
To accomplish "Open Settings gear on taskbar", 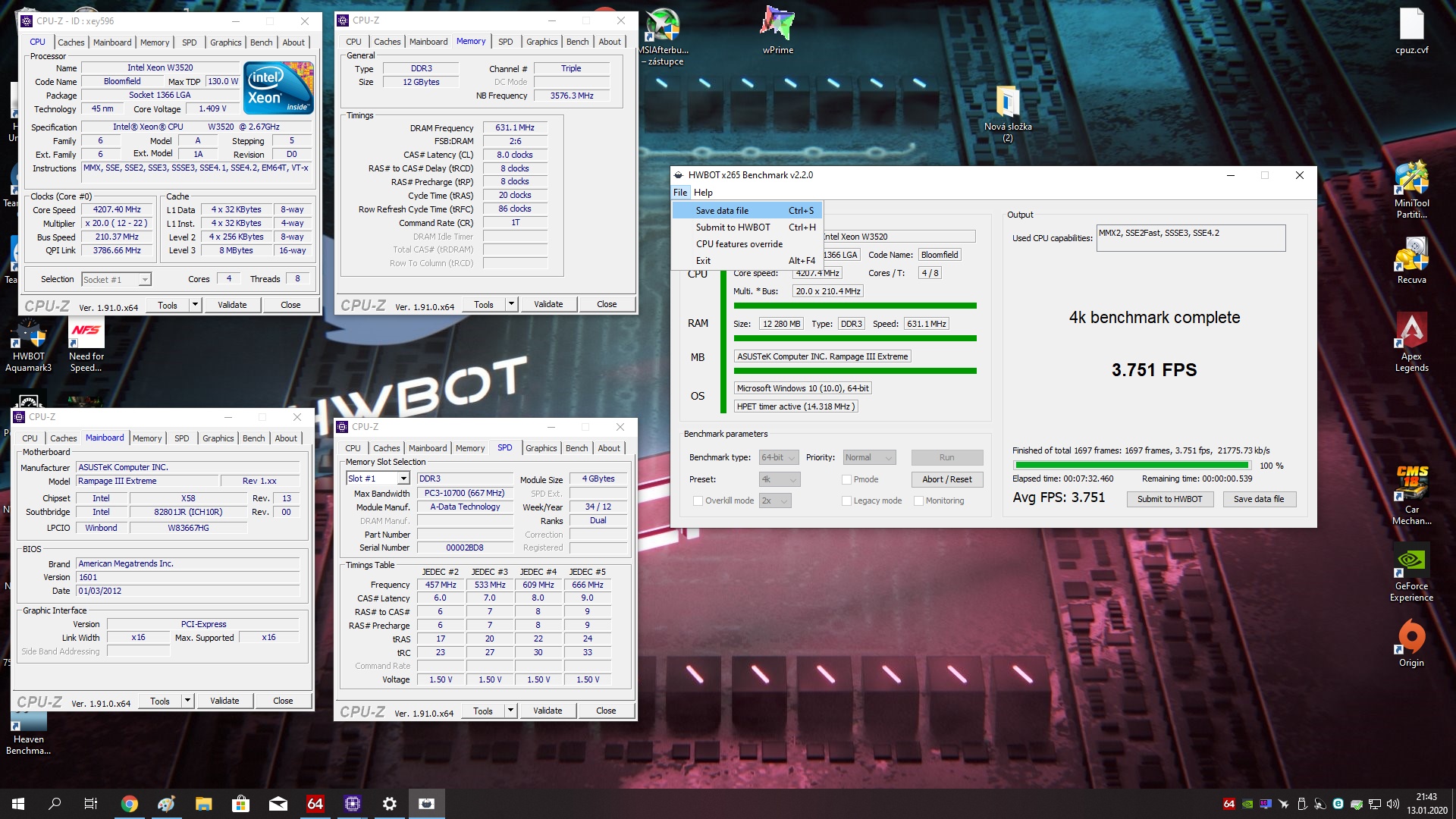I will pos(390,804).
